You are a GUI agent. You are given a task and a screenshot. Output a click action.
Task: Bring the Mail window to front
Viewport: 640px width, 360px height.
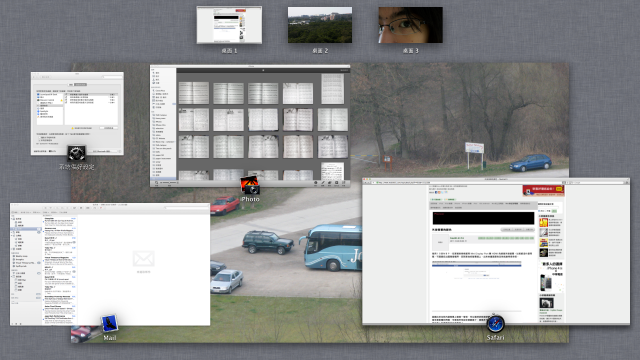(110, 264)
